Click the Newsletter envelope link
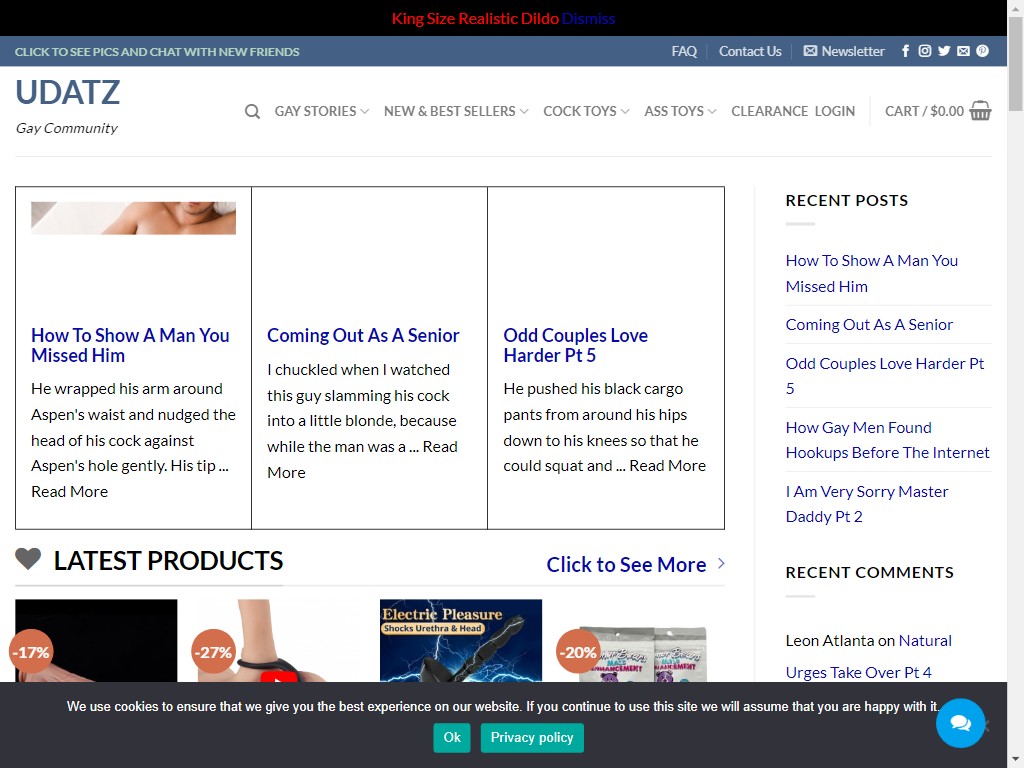Screen dimensions: 1024x768 (844, 51)
